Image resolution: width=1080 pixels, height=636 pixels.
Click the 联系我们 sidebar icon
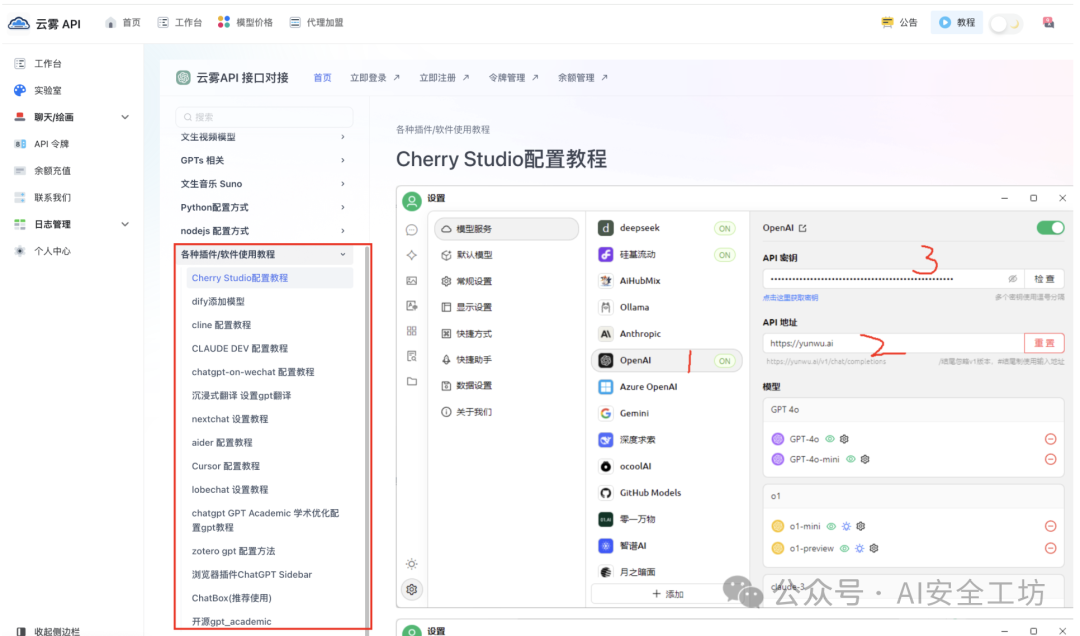[20, 198]
